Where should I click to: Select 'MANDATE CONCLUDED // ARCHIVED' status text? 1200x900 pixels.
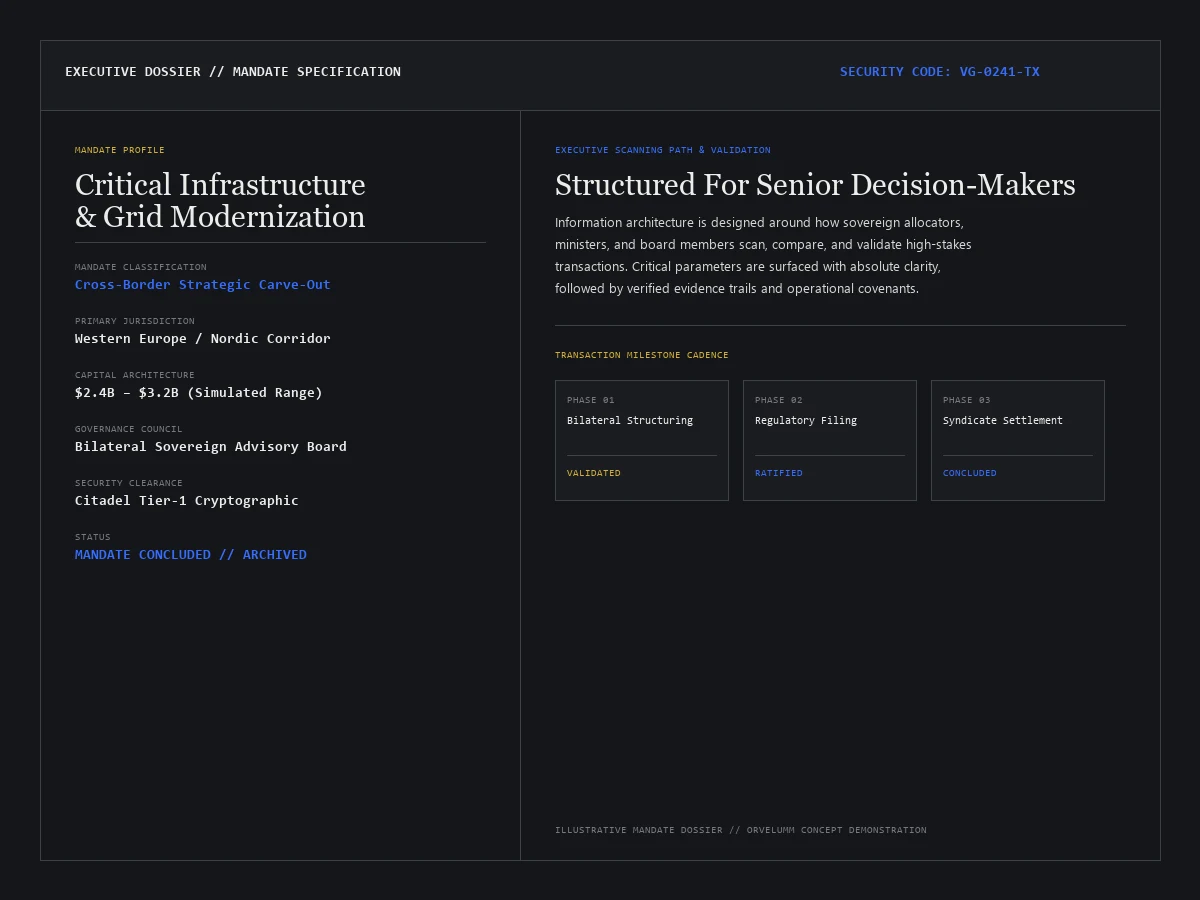[191, 555]
